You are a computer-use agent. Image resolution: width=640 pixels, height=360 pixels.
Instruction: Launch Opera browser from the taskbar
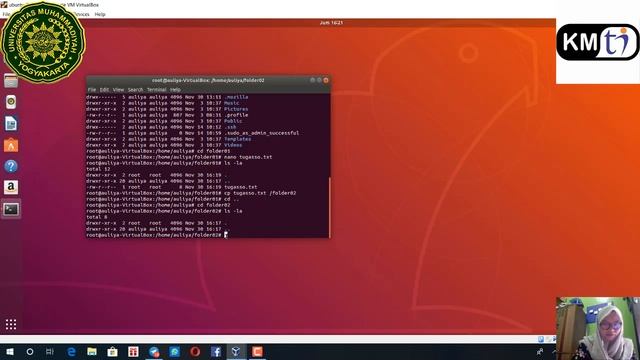[195, 352]
